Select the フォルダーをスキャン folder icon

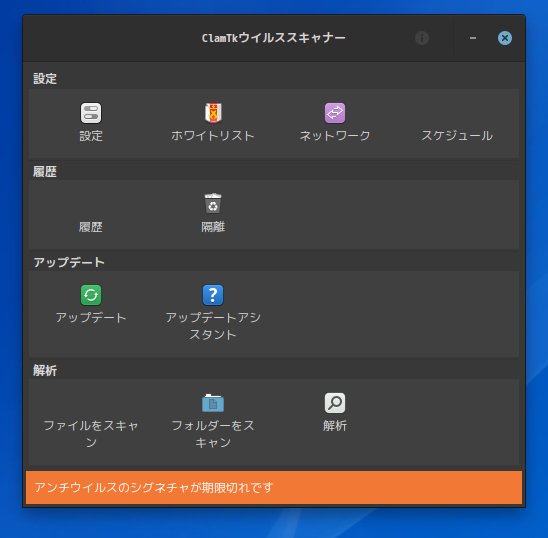pos(213,403)
